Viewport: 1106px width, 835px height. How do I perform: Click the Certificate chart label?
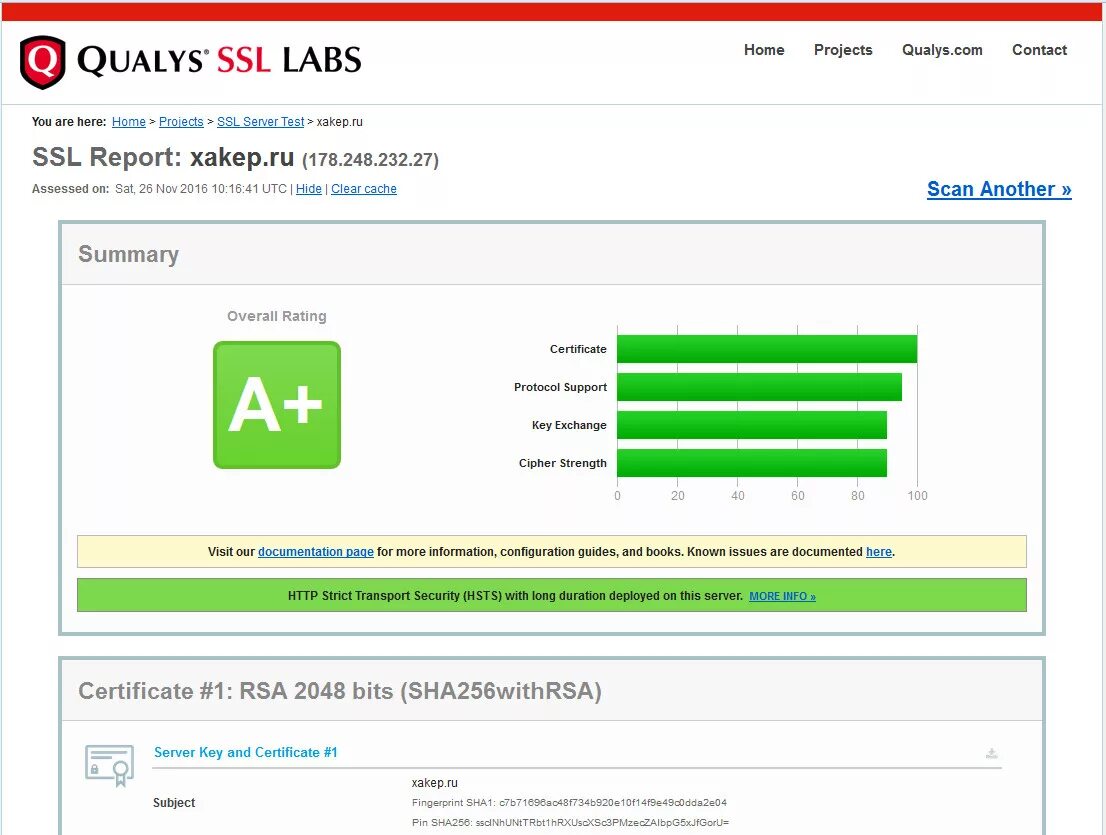[x=578, y=349]
